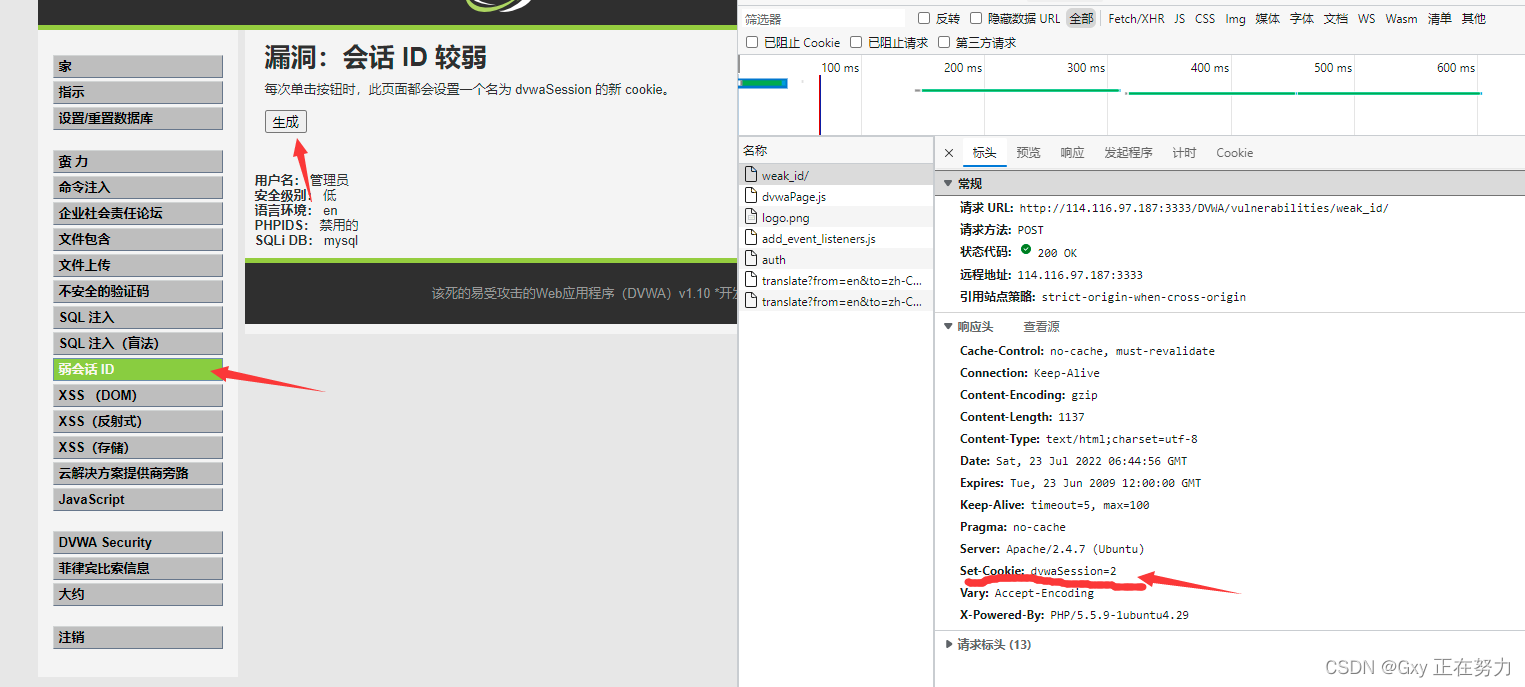Switch to the 响应 tab

coord(1072,153)
